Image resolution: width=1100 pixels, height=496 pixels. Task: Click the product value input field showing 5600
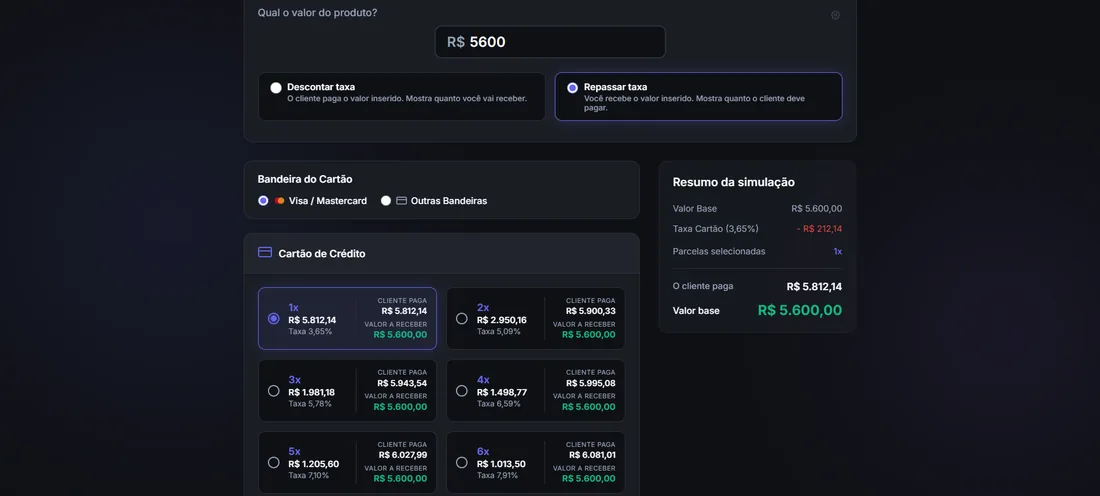click(x=550, y=42)
